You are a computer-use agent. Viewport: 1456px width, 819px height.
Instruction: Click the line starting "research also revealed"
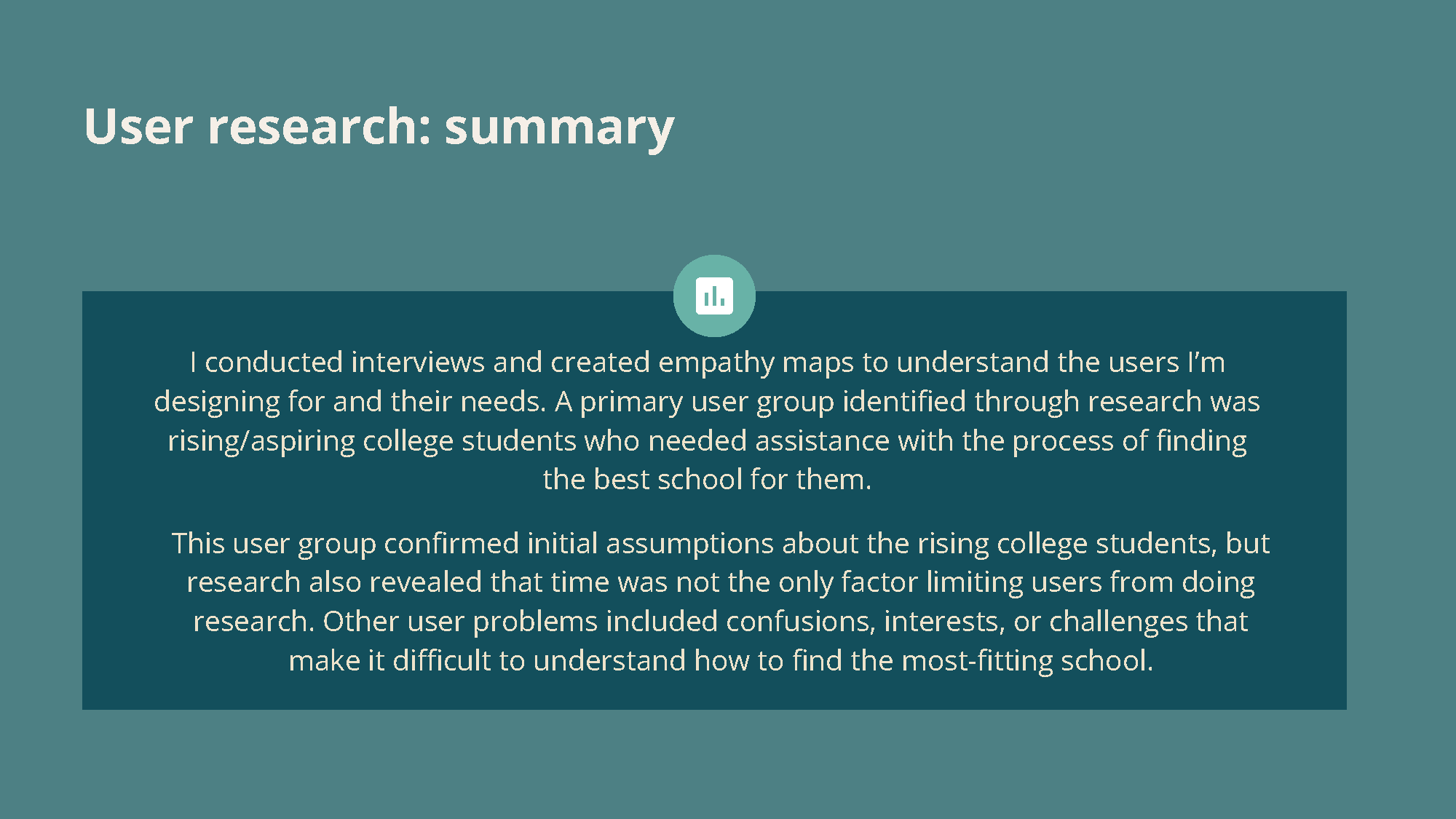pos(721,582)
